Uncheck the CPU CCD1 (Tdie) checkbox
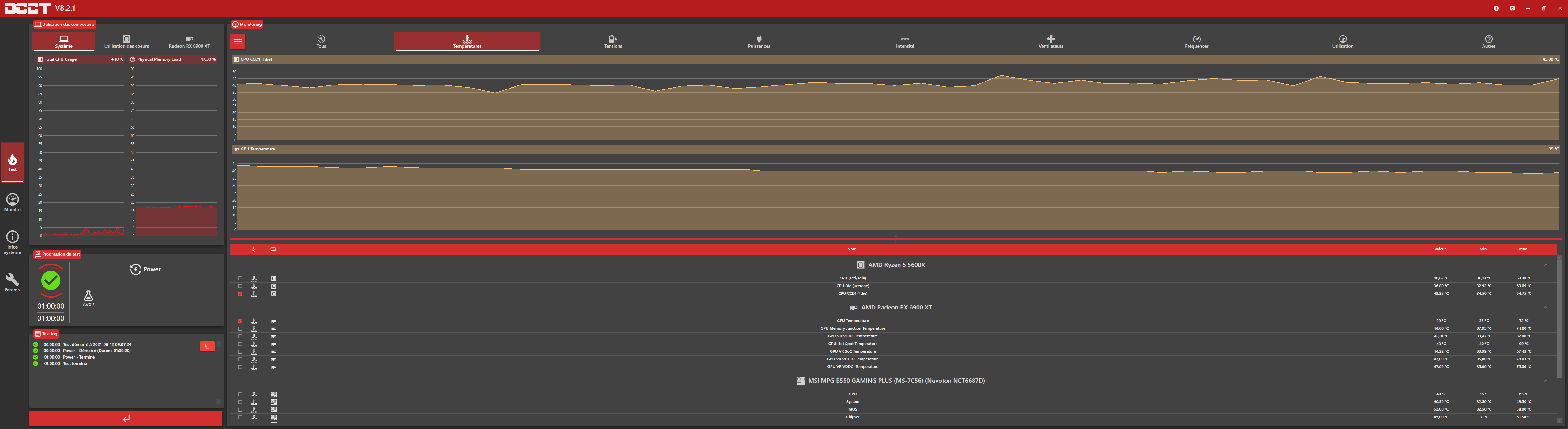The width and height of the screenshot is (1568, 429). click(x=240, y=294)
